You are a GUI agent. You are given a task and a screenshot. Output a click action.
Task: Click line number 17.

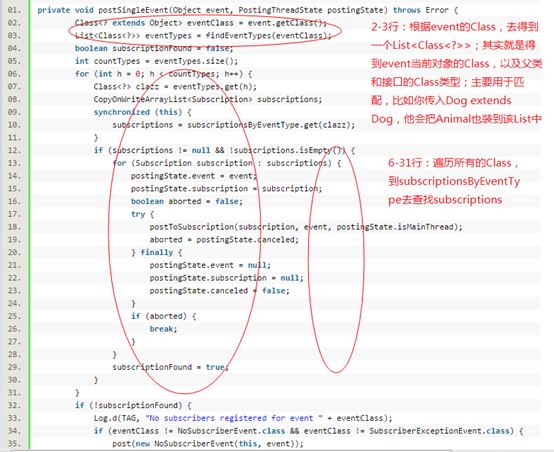tap(14, 214)
